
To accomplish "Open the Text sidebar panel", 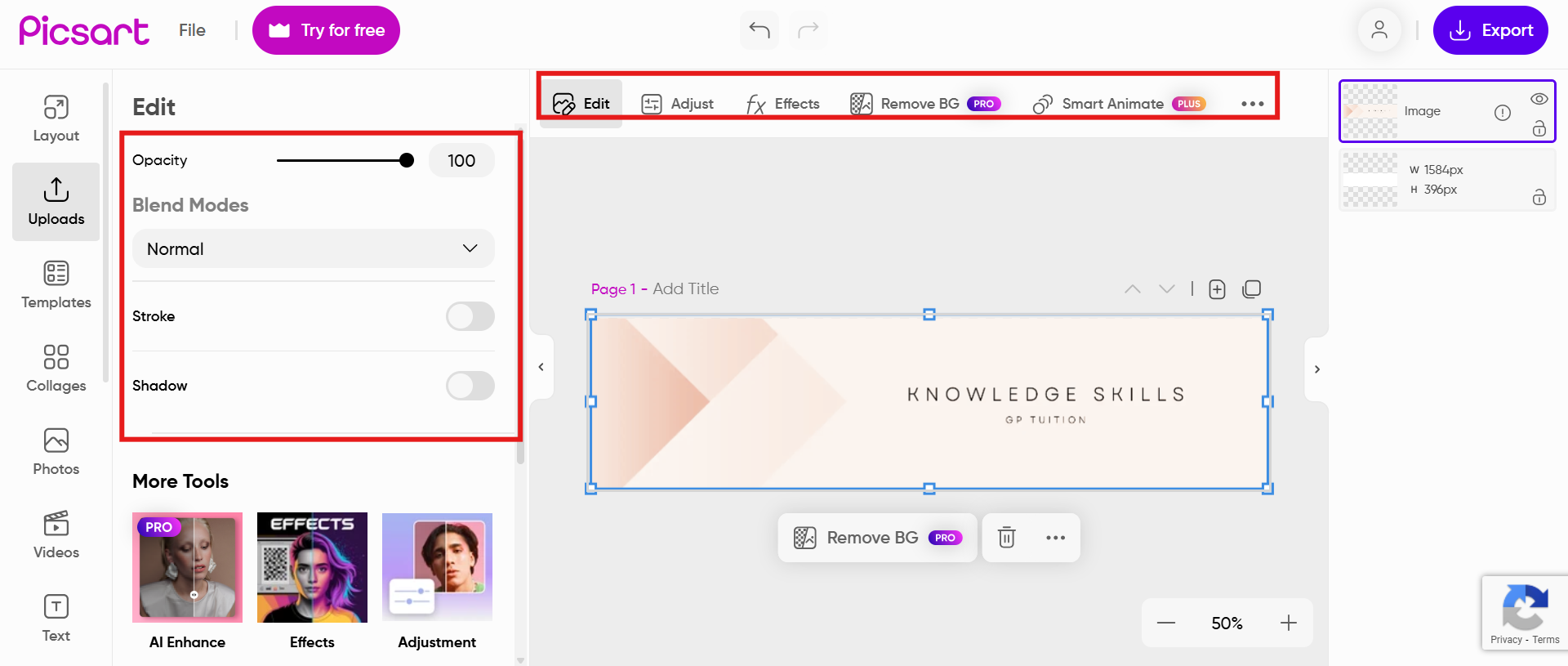I will pyautogui.click(x=56, y=619).
